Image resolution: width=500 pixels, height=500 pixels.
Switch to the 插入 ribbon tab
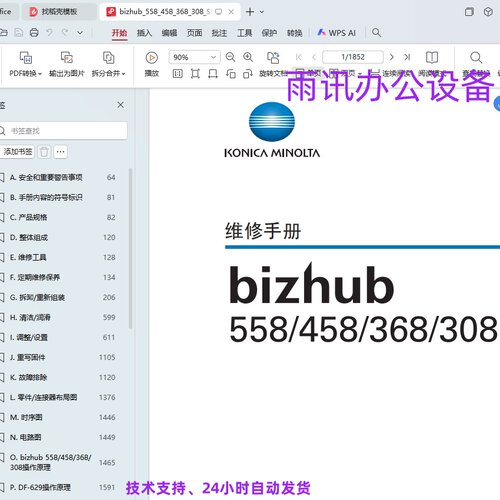click(x=144, y=33)
